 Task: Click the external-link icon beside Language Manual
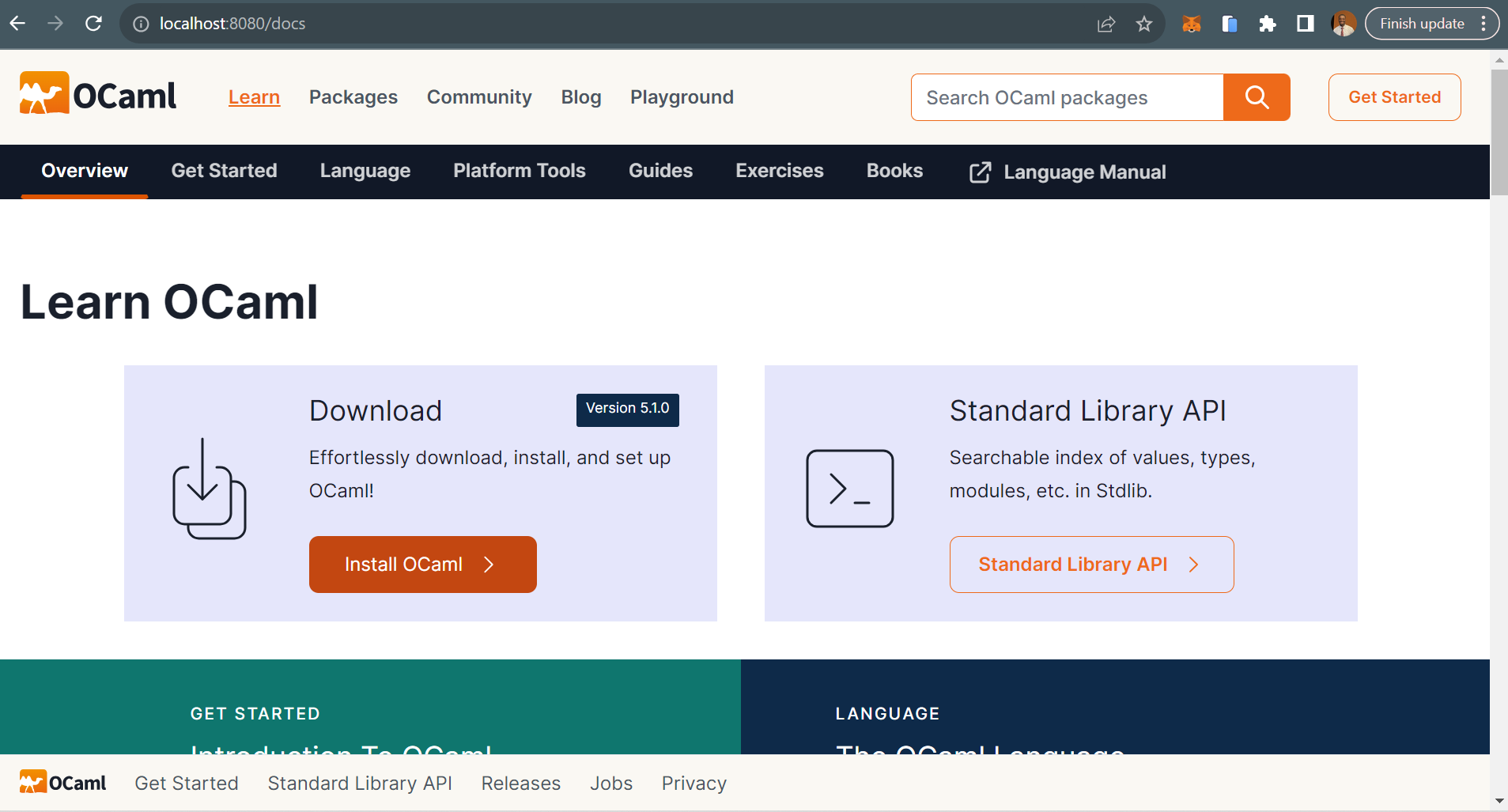pyautogui.click(x=980, y=172)
